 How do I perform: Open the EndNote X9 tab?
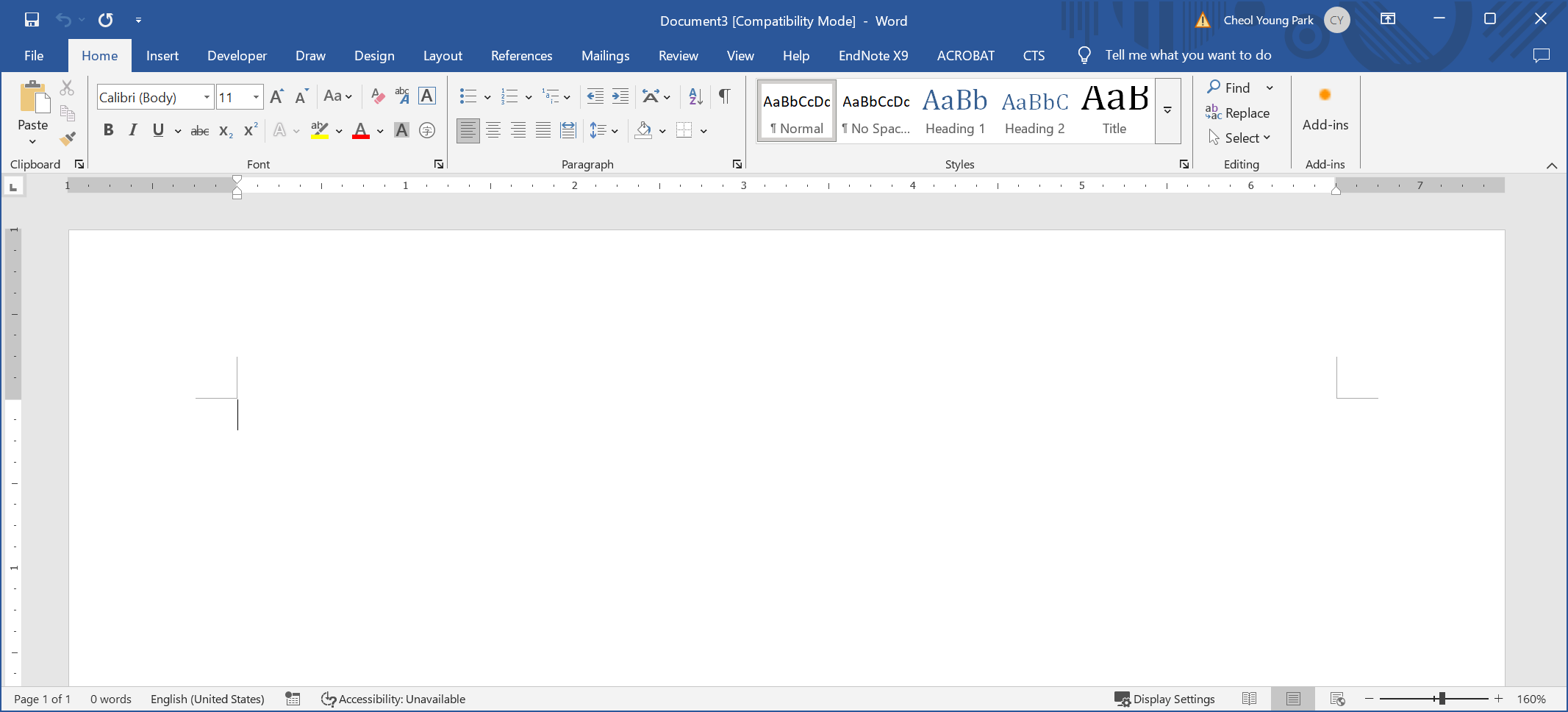[873, 55]
